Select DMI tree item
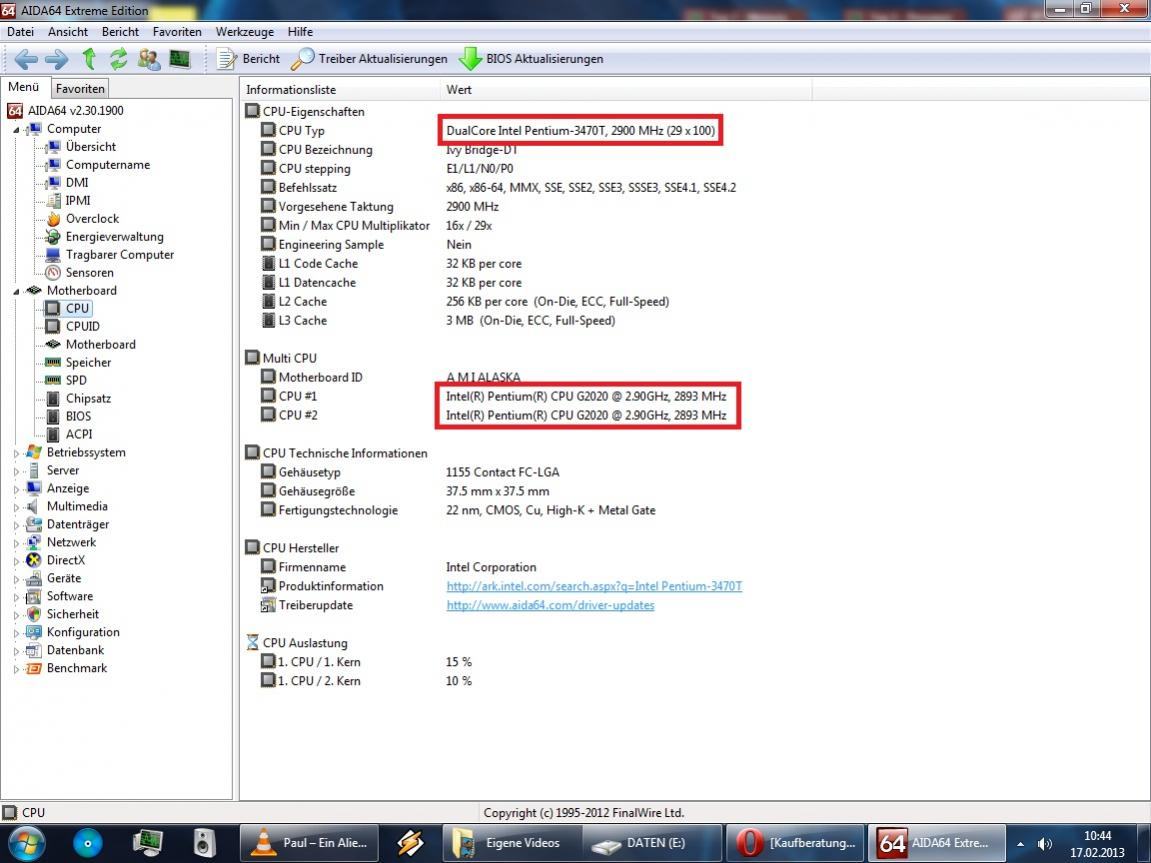The height and width of the screenshot is (863, 1151). (76, 182)
